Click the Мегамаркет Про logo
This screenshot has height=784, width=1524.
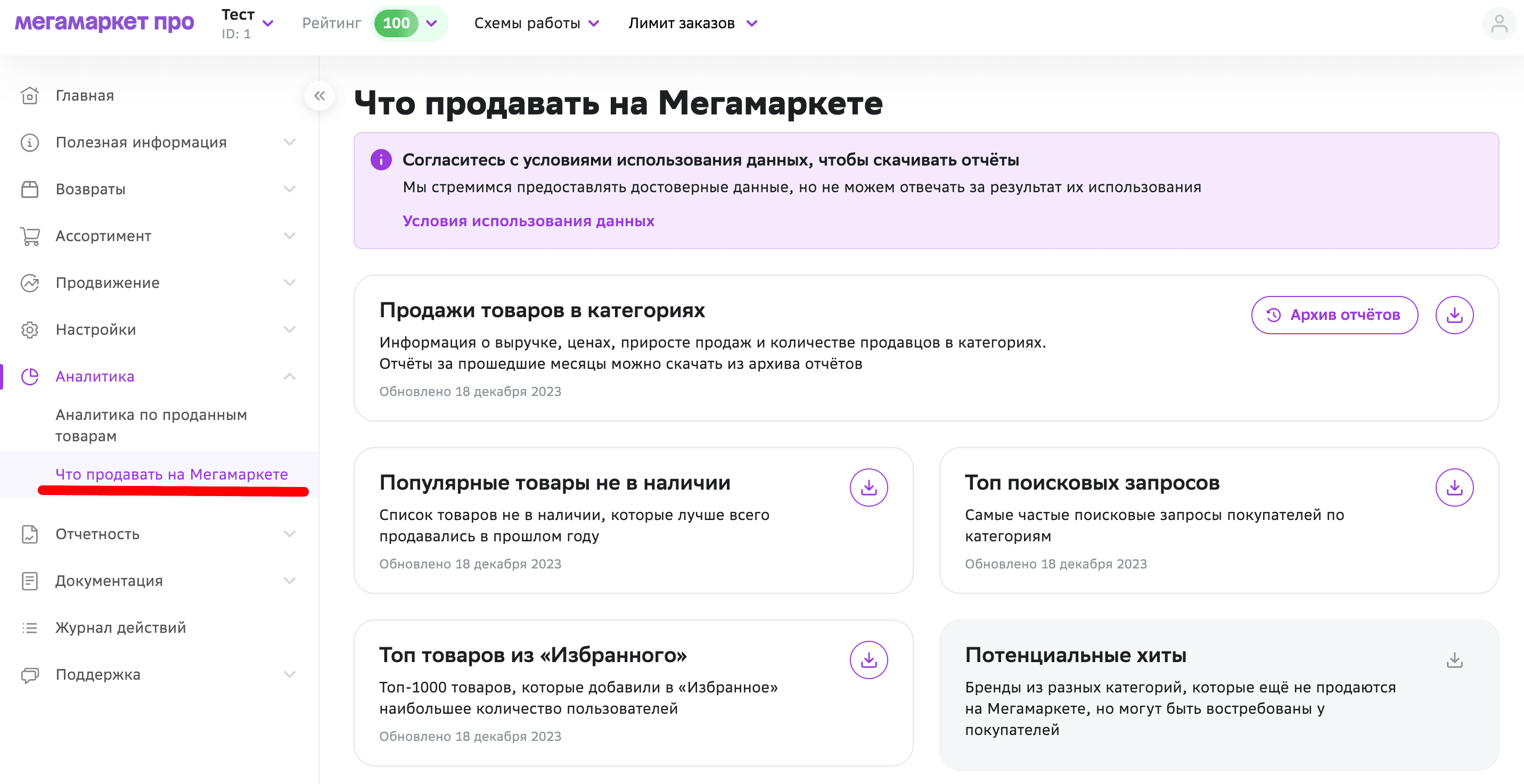[x=104, y=23]
